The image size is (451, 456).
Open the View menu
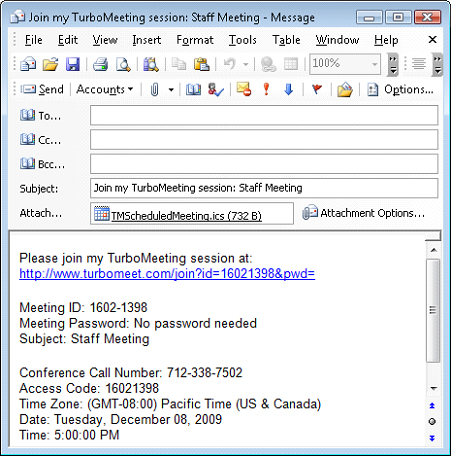[105, 40]
